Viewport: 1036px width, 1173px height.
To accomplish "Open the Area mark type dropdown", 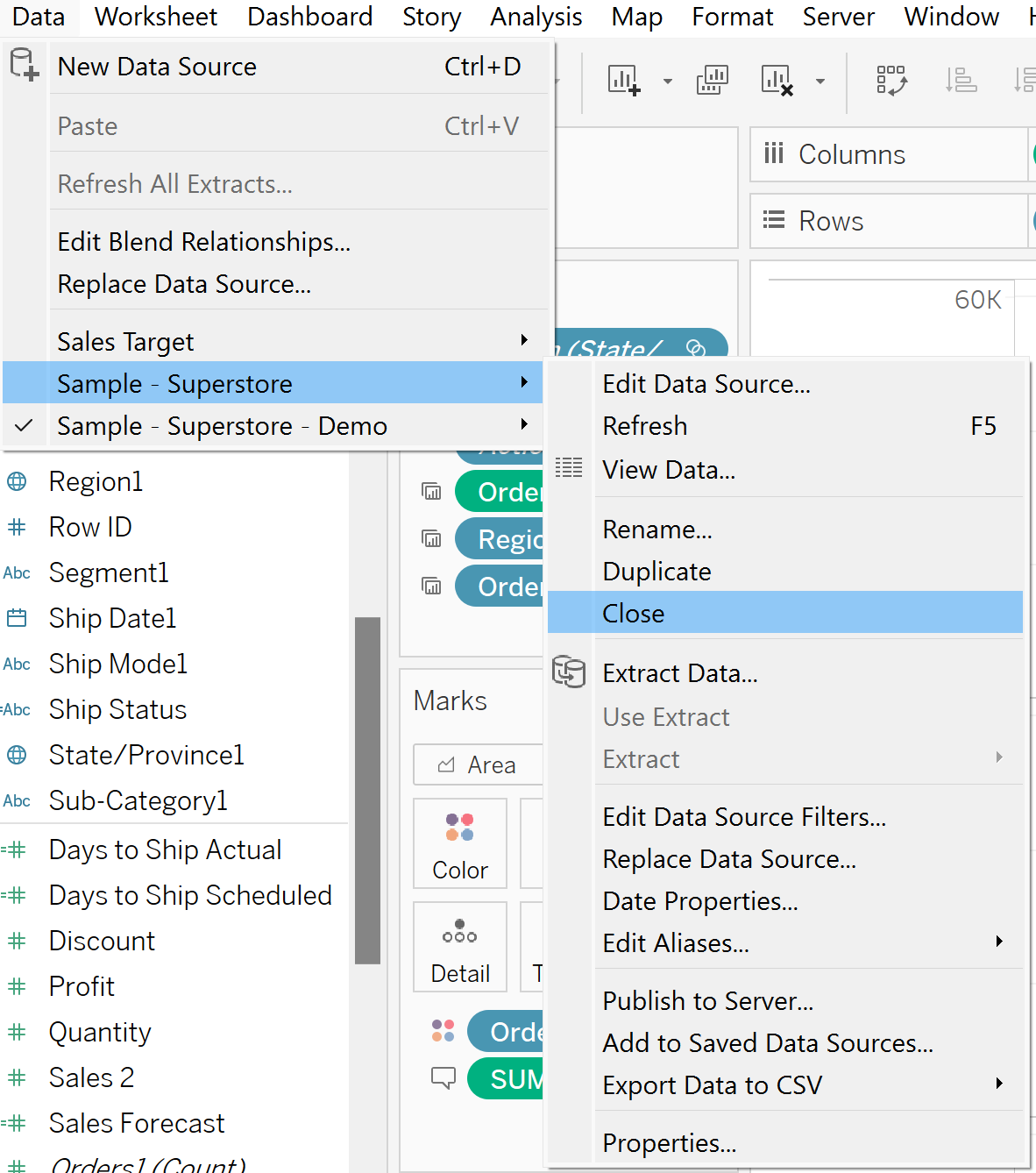I will (479, 765).
